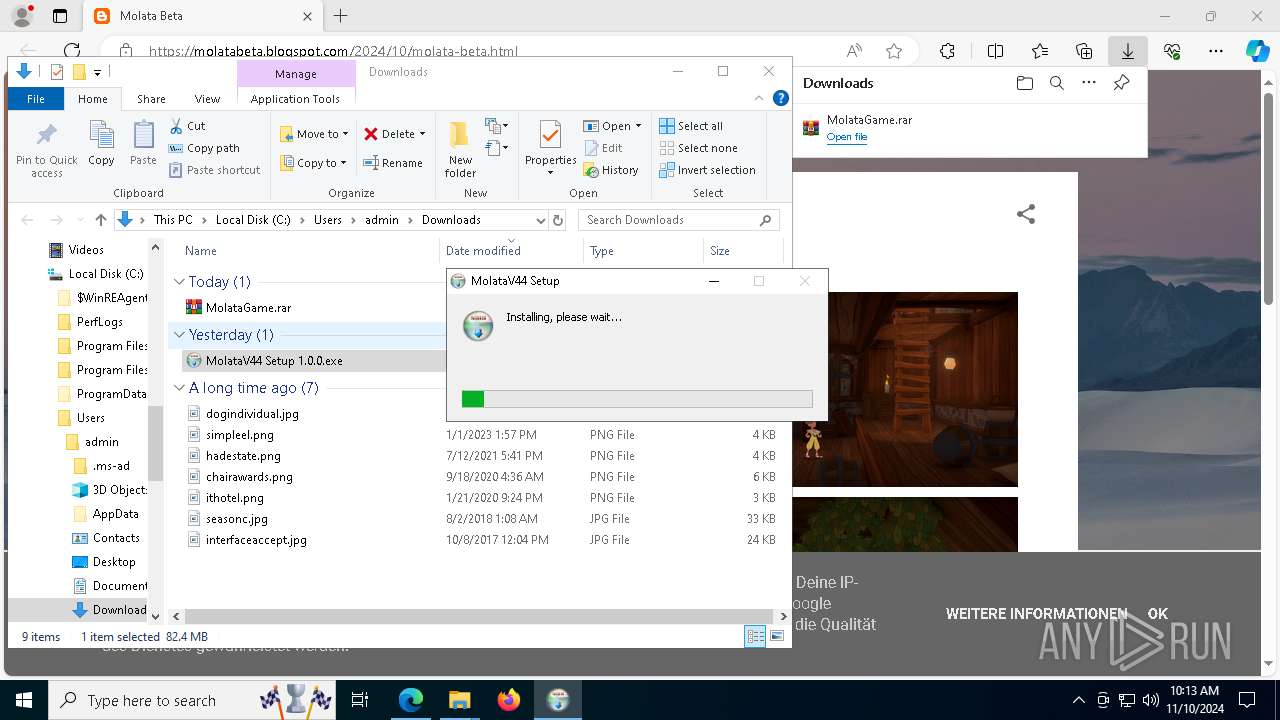Click Select none in ribbon
Viewport: 1280px width, 720px height.
coord(698,148)
